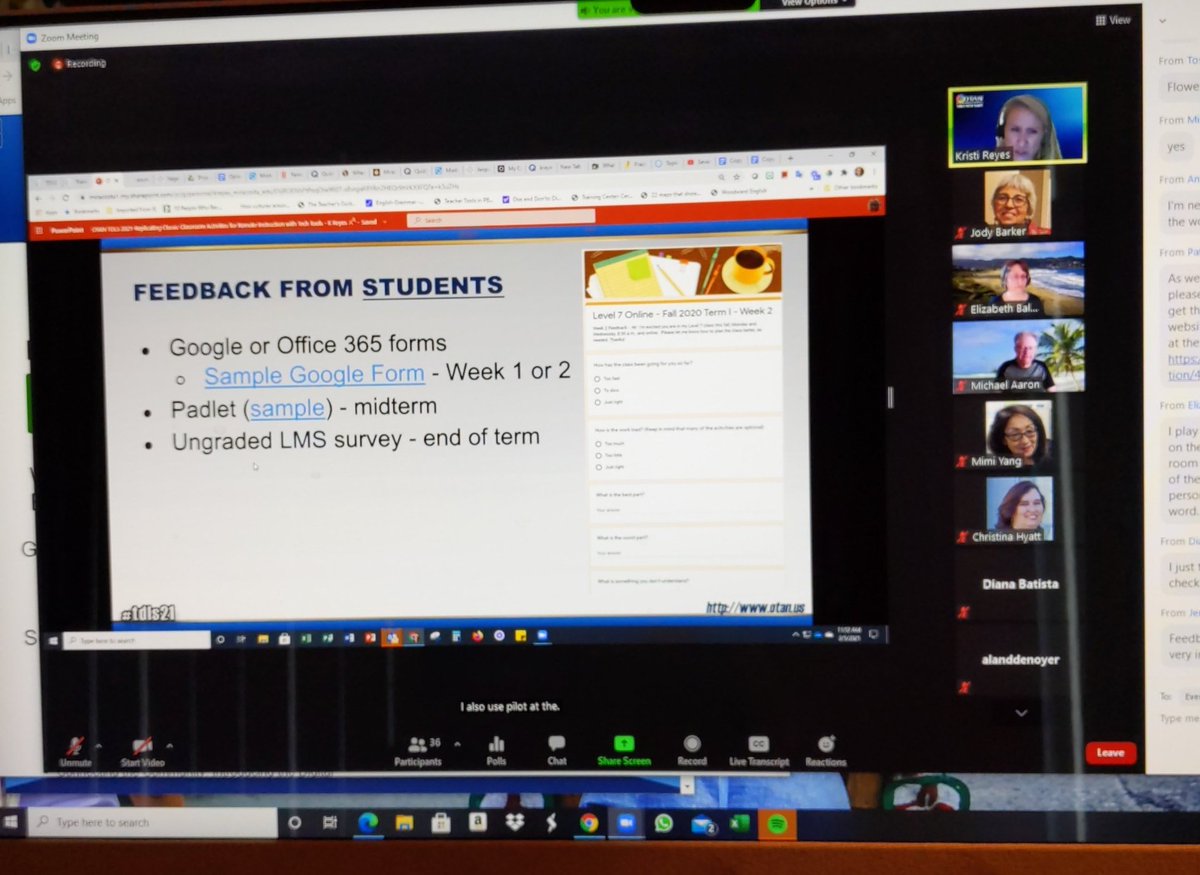Click the Windows Start button on bottom taskbar
Screen dimensions: 1200x875
[12, 822]
